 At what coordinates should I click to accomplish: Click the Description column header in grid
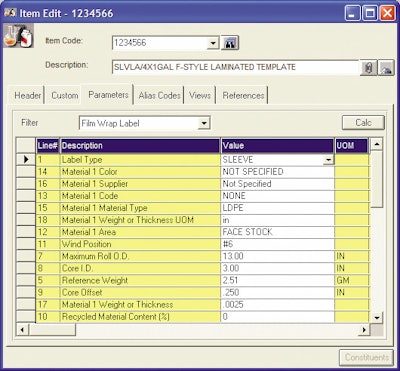(x=140, y=146)
